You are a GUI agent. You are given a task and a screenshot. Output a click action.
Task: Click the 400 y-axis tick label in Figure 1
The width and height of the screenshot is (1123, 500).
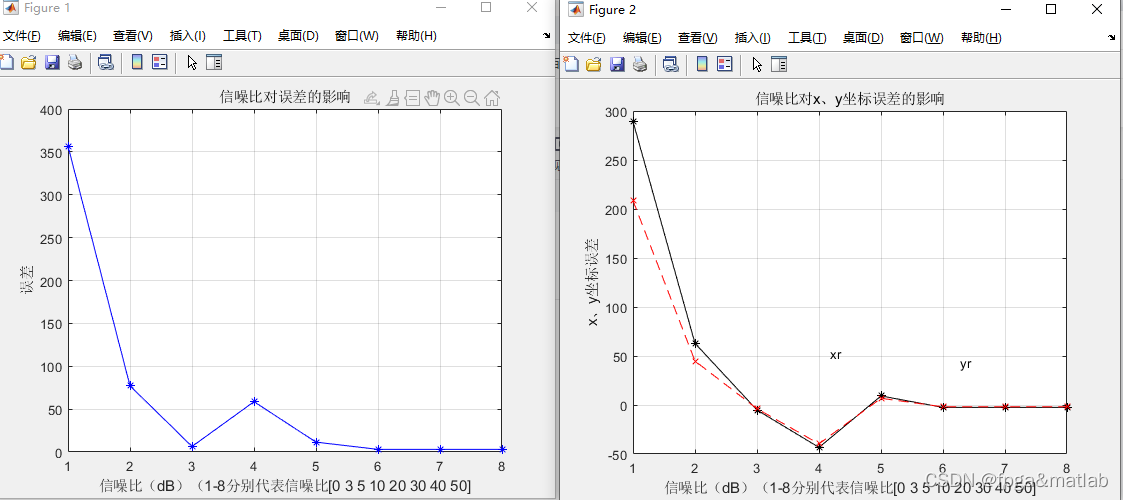pos(52,110)
